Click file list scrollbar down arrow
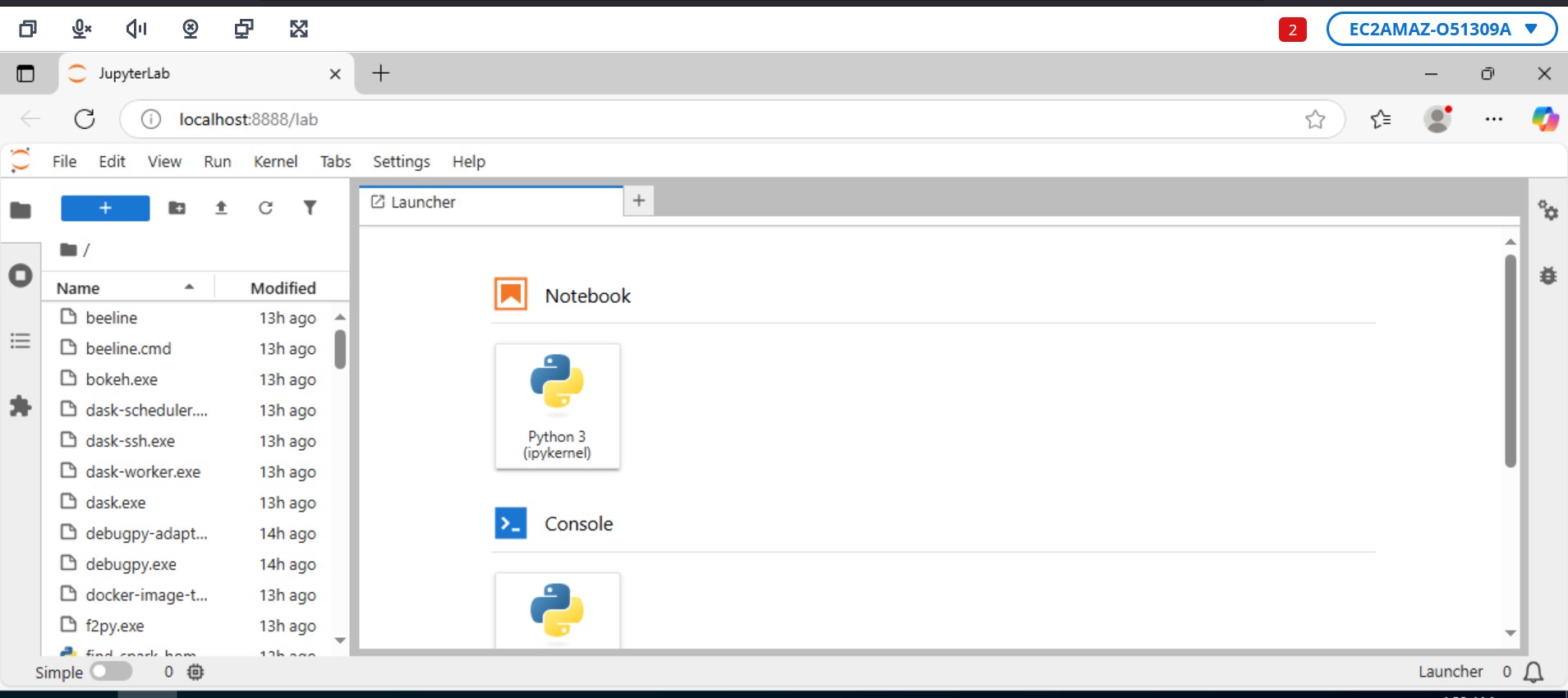 340,641
